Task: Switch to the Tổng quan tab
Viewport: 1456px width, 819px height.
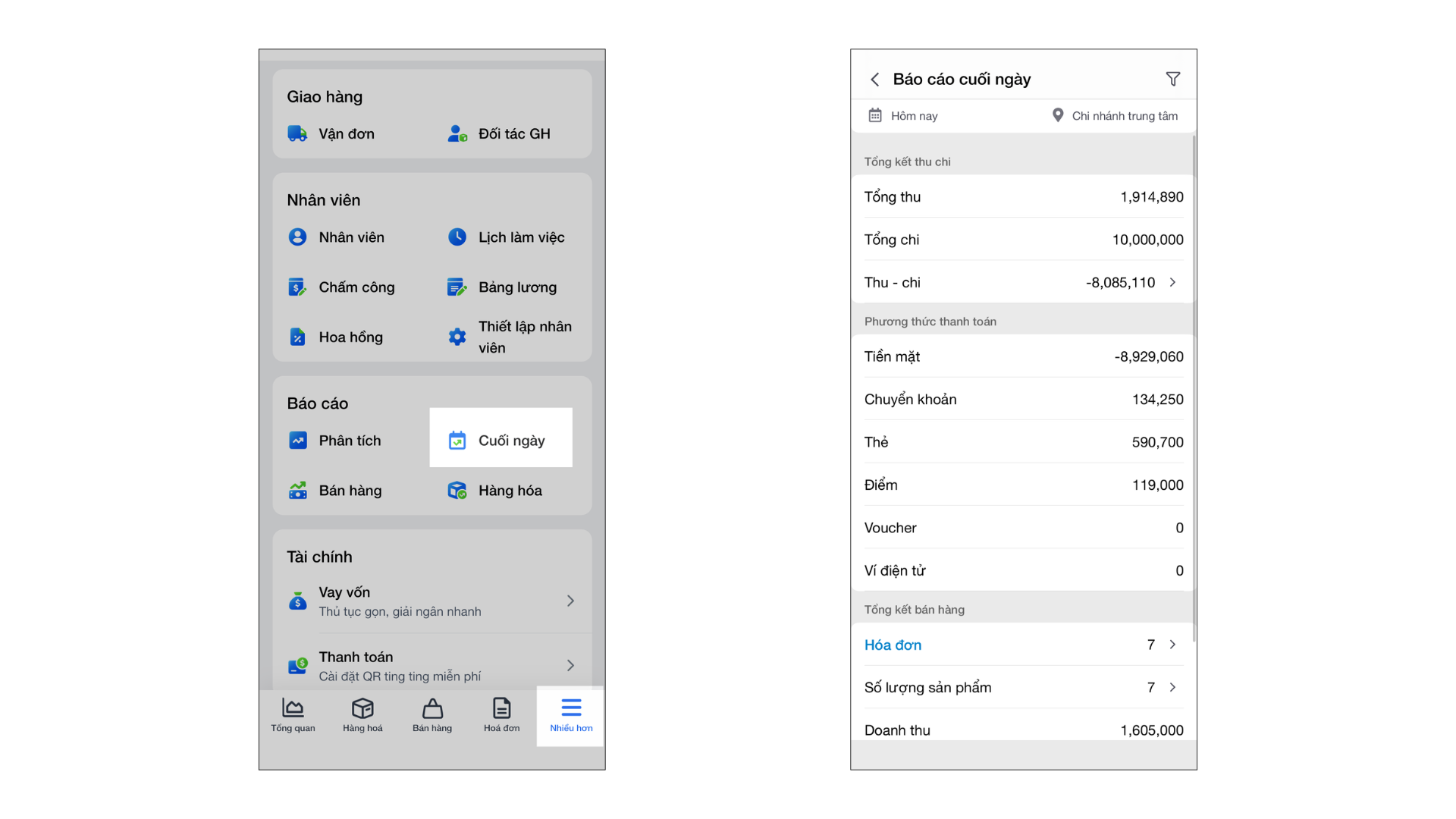Action: (x=293, y=715)
